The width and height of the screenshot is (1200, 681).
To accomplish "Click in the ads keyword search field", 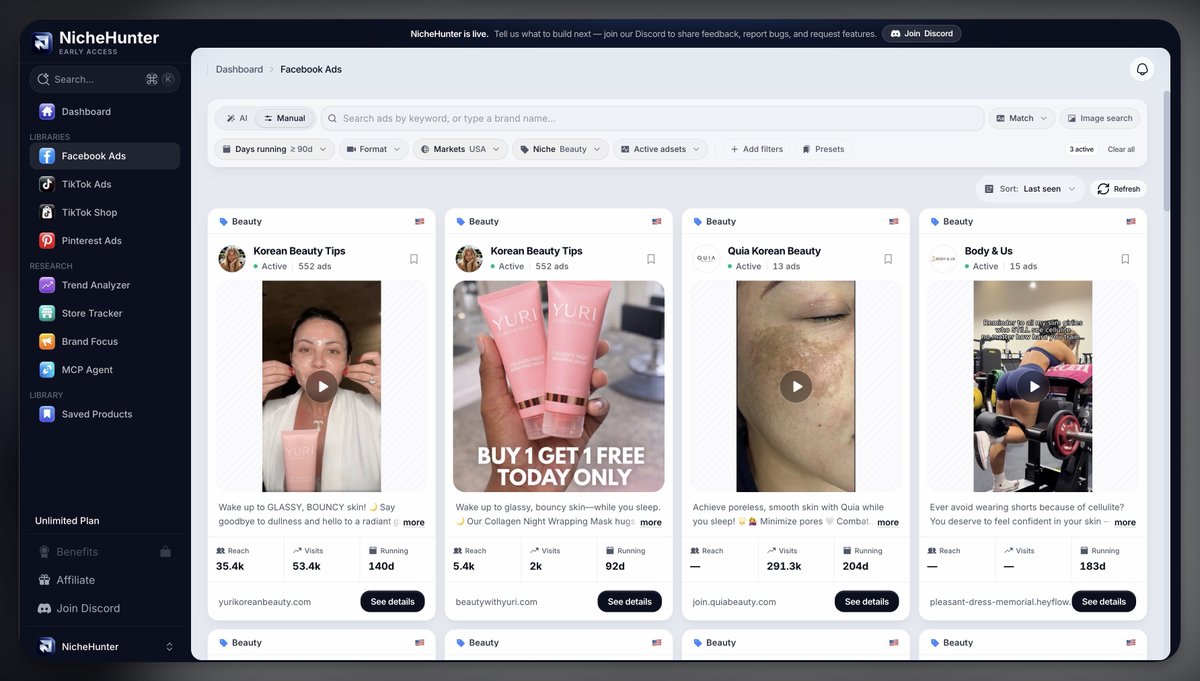I will 652,118.
